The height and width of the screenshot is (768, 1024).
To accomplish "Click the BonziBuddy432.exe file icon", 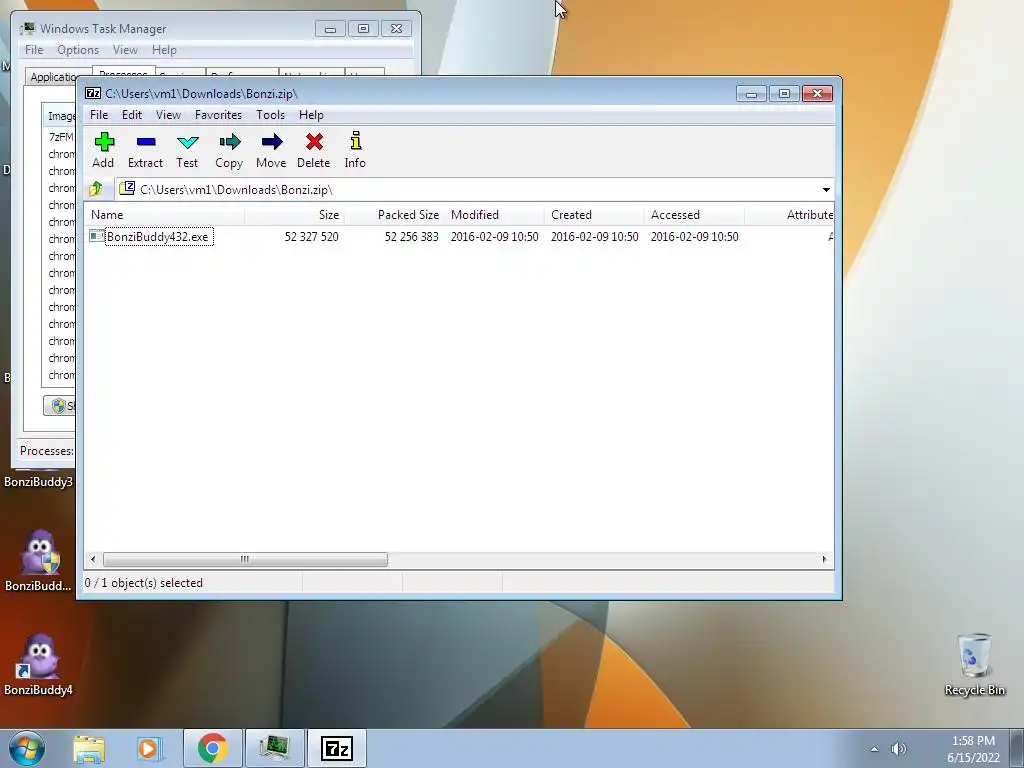I will point(97,236).
